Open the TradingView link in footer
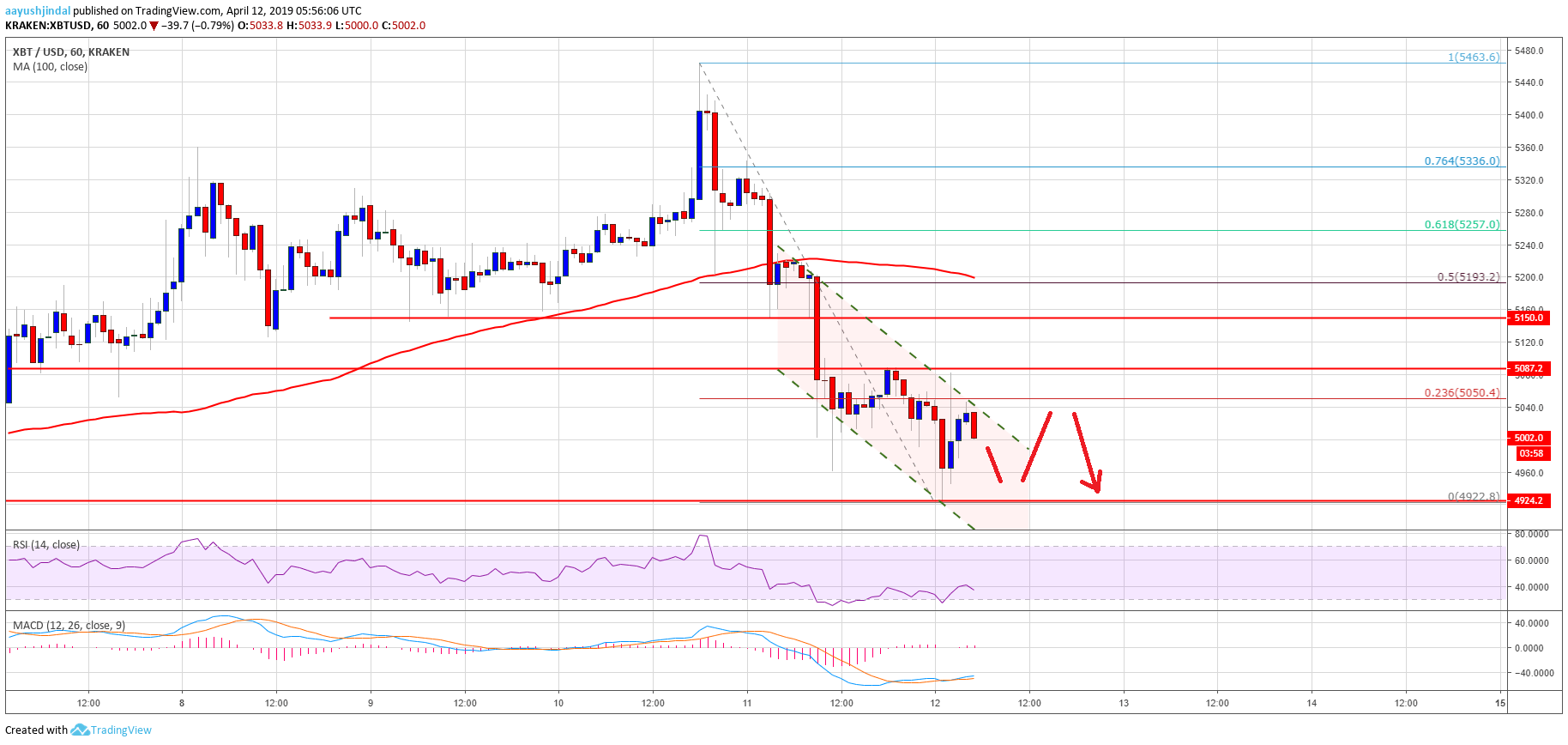1568x745 pixels. coord(121,730)
